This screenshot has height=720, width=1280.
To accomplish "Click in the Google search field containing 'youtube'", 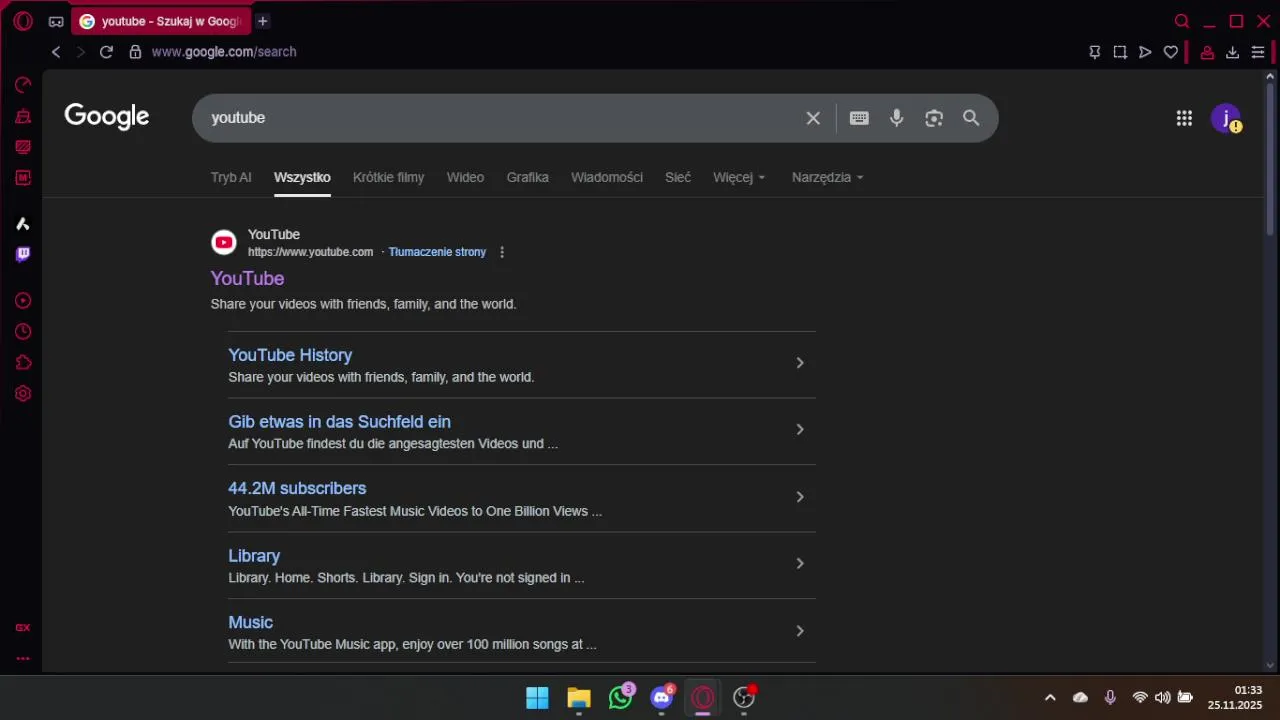I will click(500, 118).
